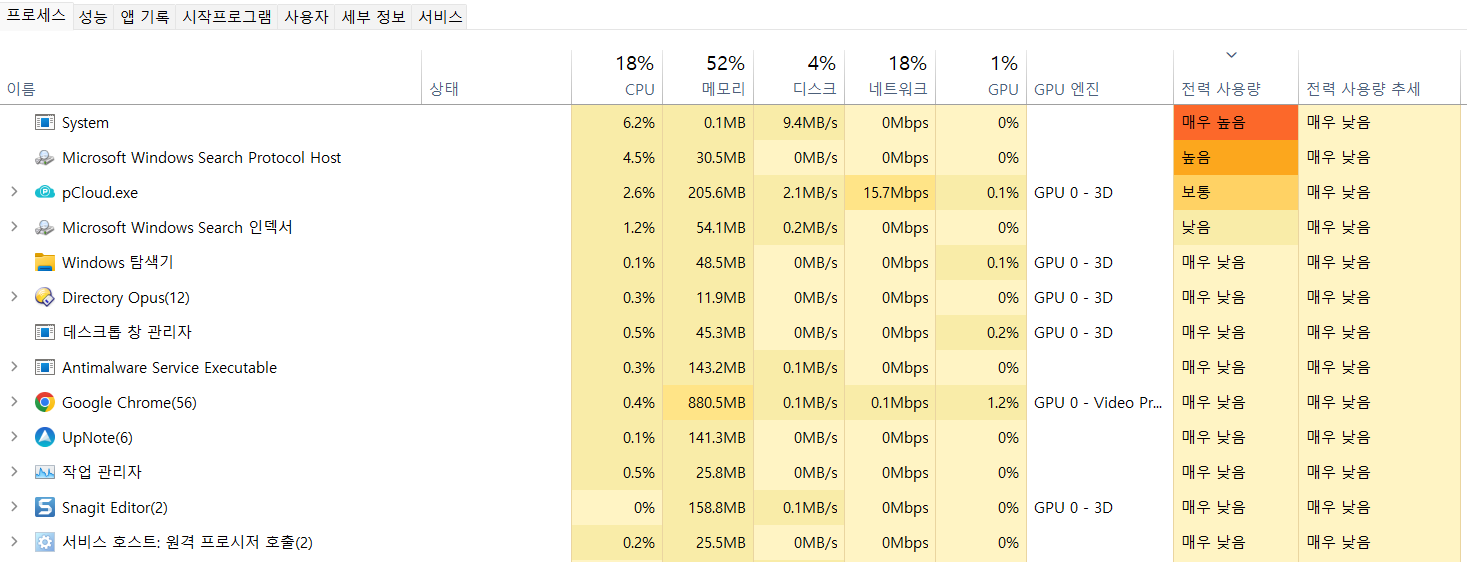Expand the pCloud.exe process tree
Viewport: 1467px width, 562px height.
14,193
